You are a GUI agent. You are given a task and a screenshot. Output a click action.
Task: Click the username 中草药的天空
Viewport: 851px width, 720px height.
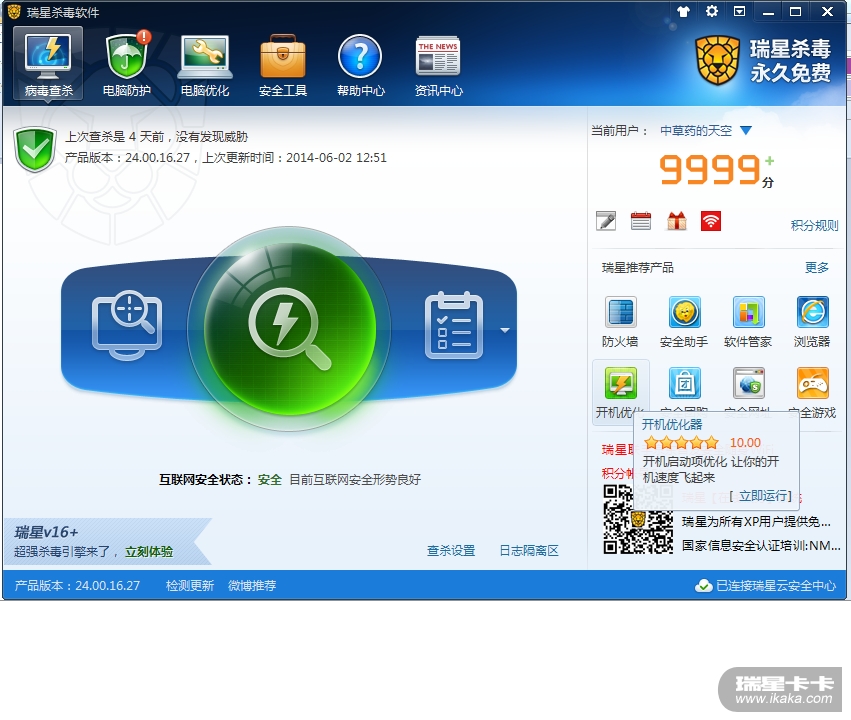(696, 131)
